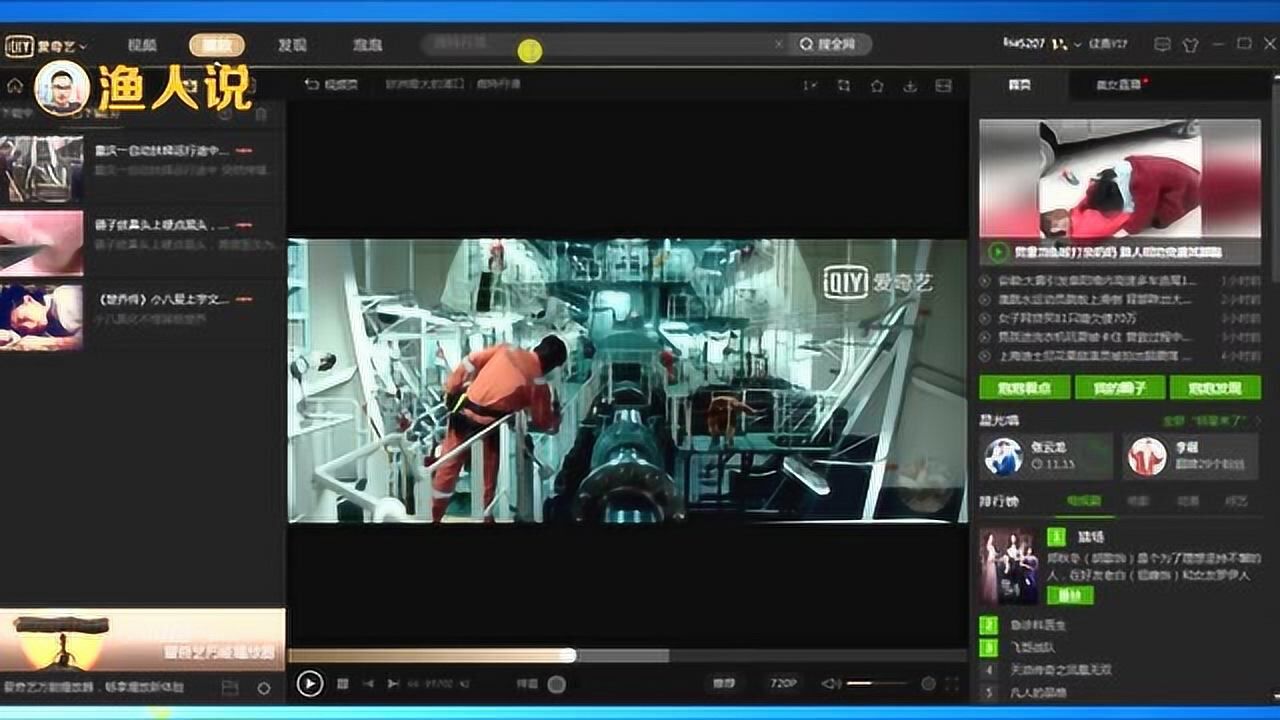Click the favorite star icon above video
Image resolution: width=1280 pixels, height=720 pixels.
pyautogui.click(x=877, y=86)
